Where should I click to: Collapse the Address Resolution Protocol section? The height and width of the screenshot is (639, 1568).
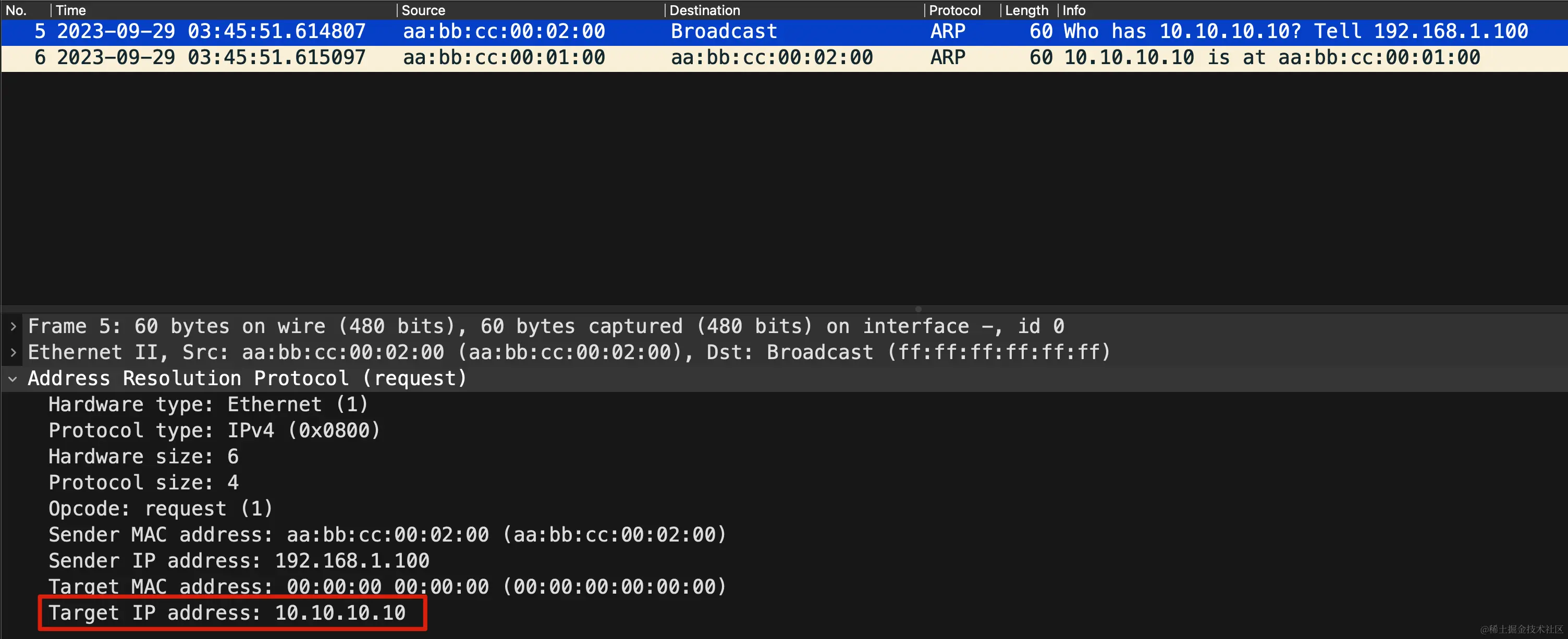pos(12,378)
